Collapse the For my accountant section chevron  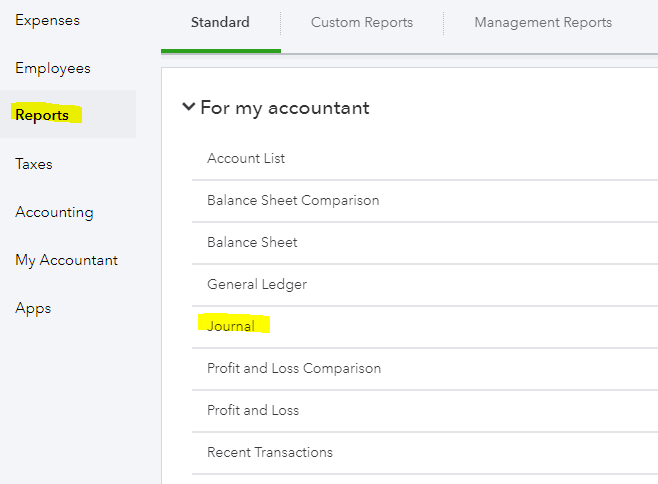(x=188, y=107)
